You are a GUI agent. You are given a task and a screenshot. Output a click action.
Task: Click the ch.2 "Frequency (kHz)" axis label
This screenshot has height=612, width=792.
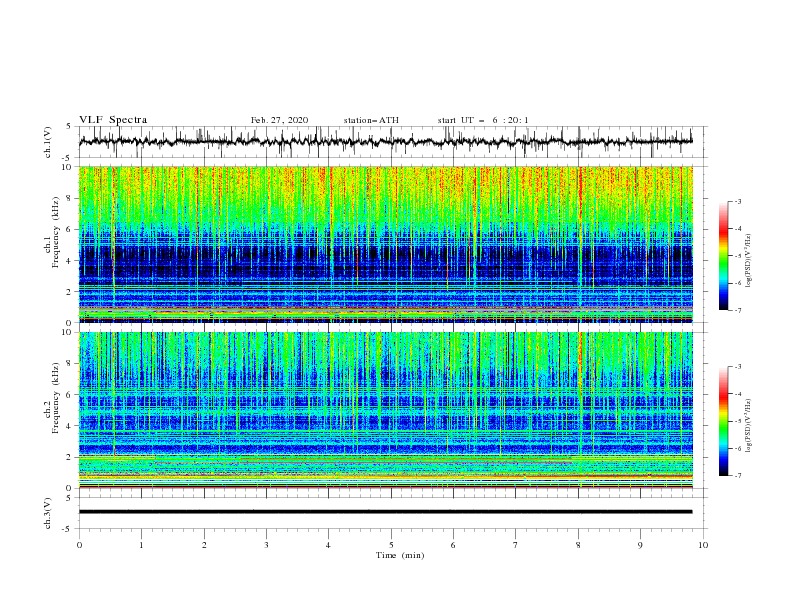[x=57, y=398]
